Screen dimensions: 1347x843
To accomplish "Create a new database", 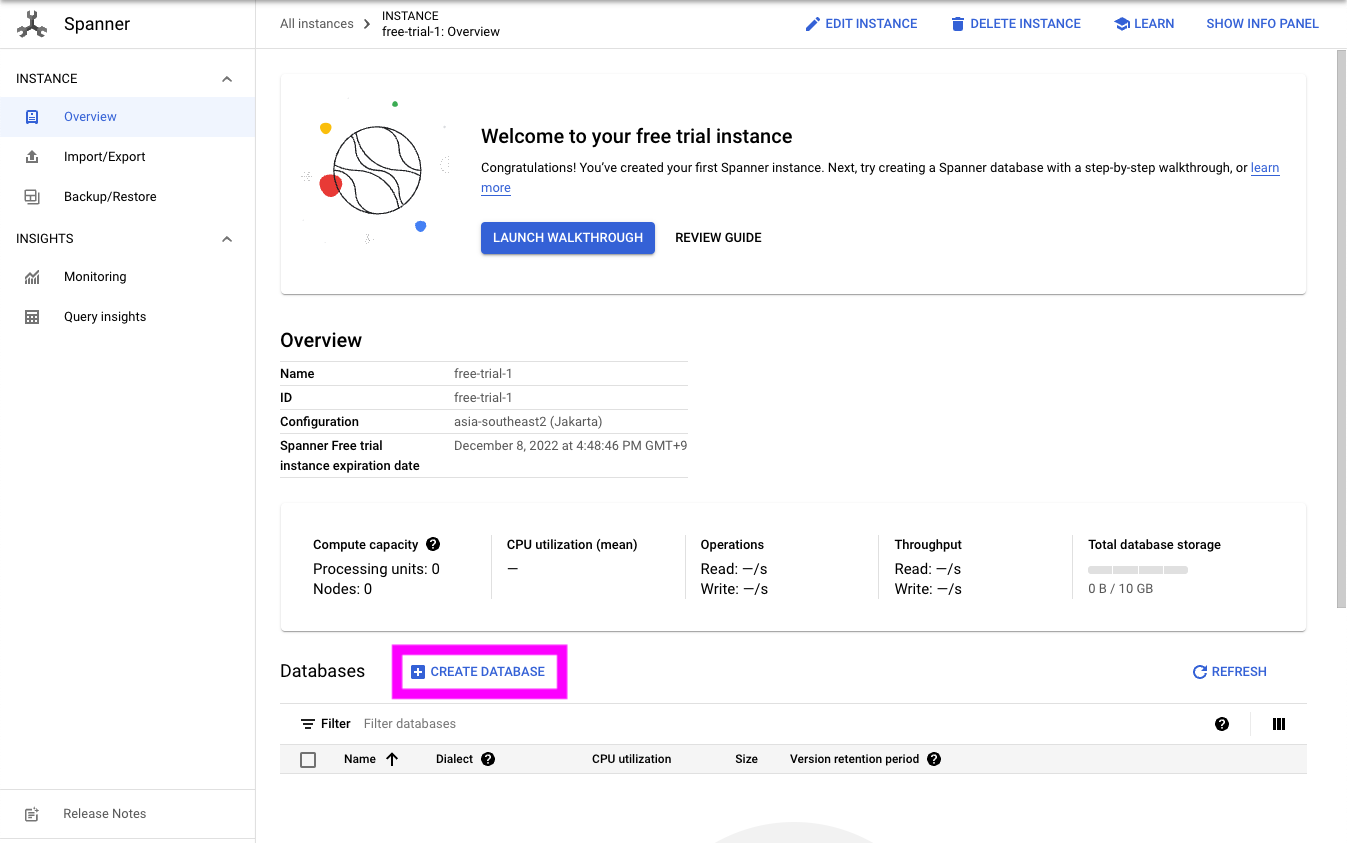I will [x=478, y=671].
